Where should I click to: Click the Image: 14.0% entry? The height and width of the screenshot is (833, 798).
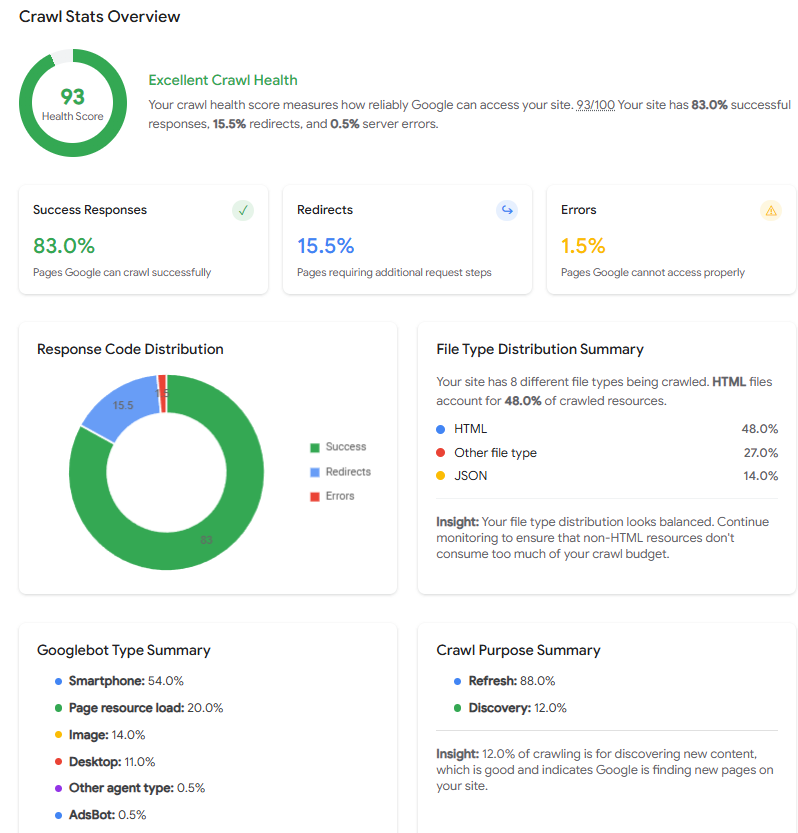pyautogui.click(x=100, y=735)
